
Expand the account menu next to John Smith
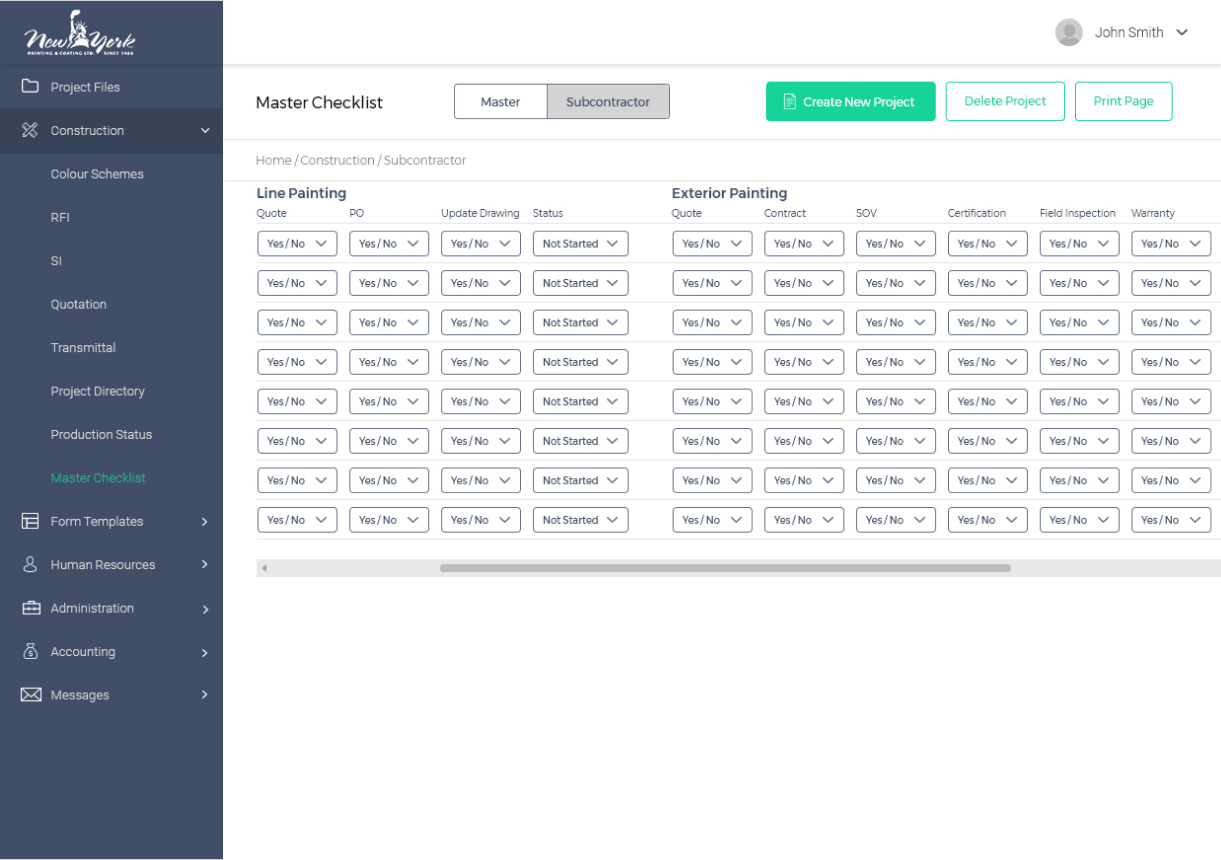pyautogui.click(x=1184, y=31)
